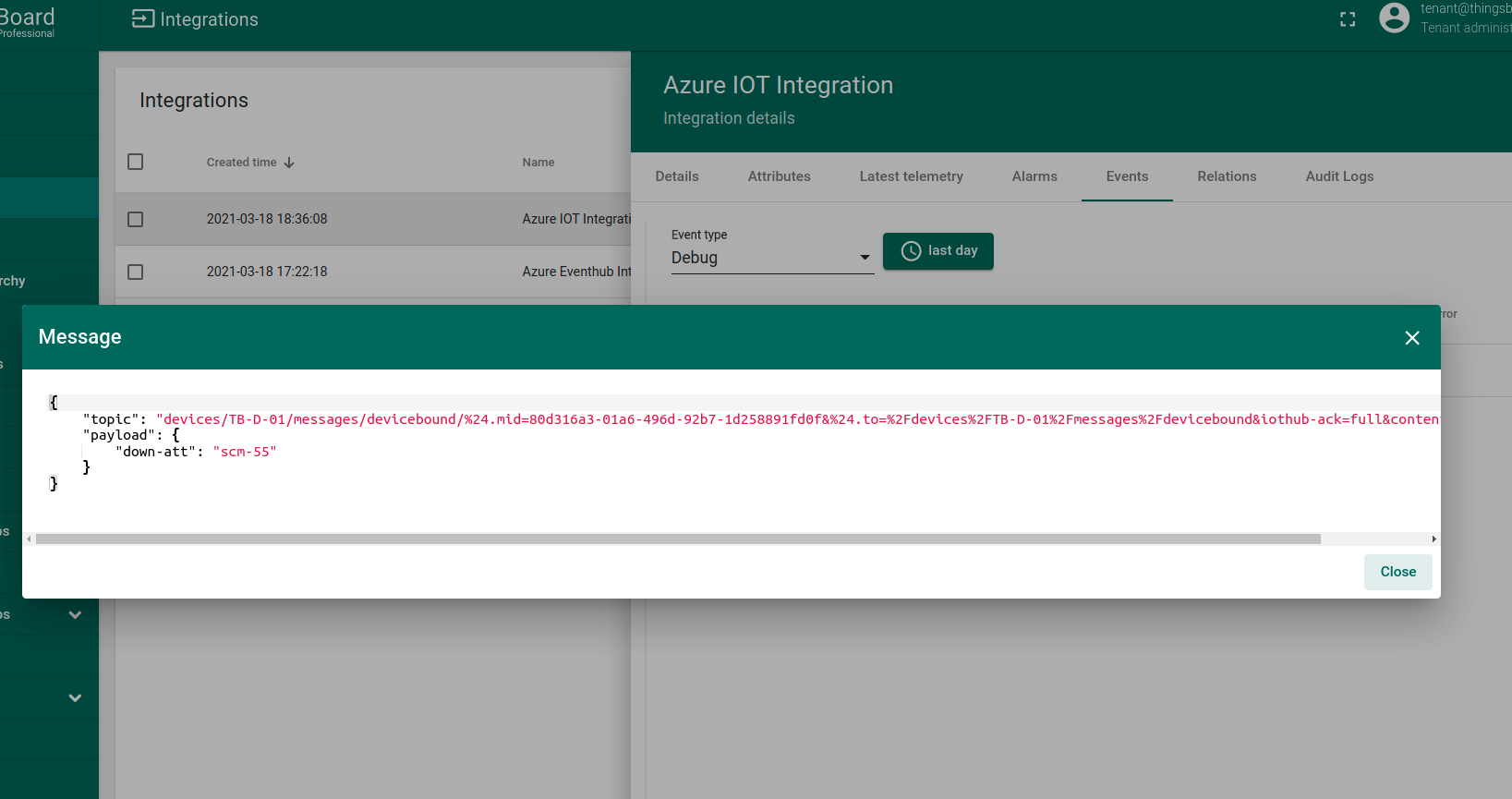1512x799 pixels.
Task: Select the Events tab
Action: click(1128, 176)
